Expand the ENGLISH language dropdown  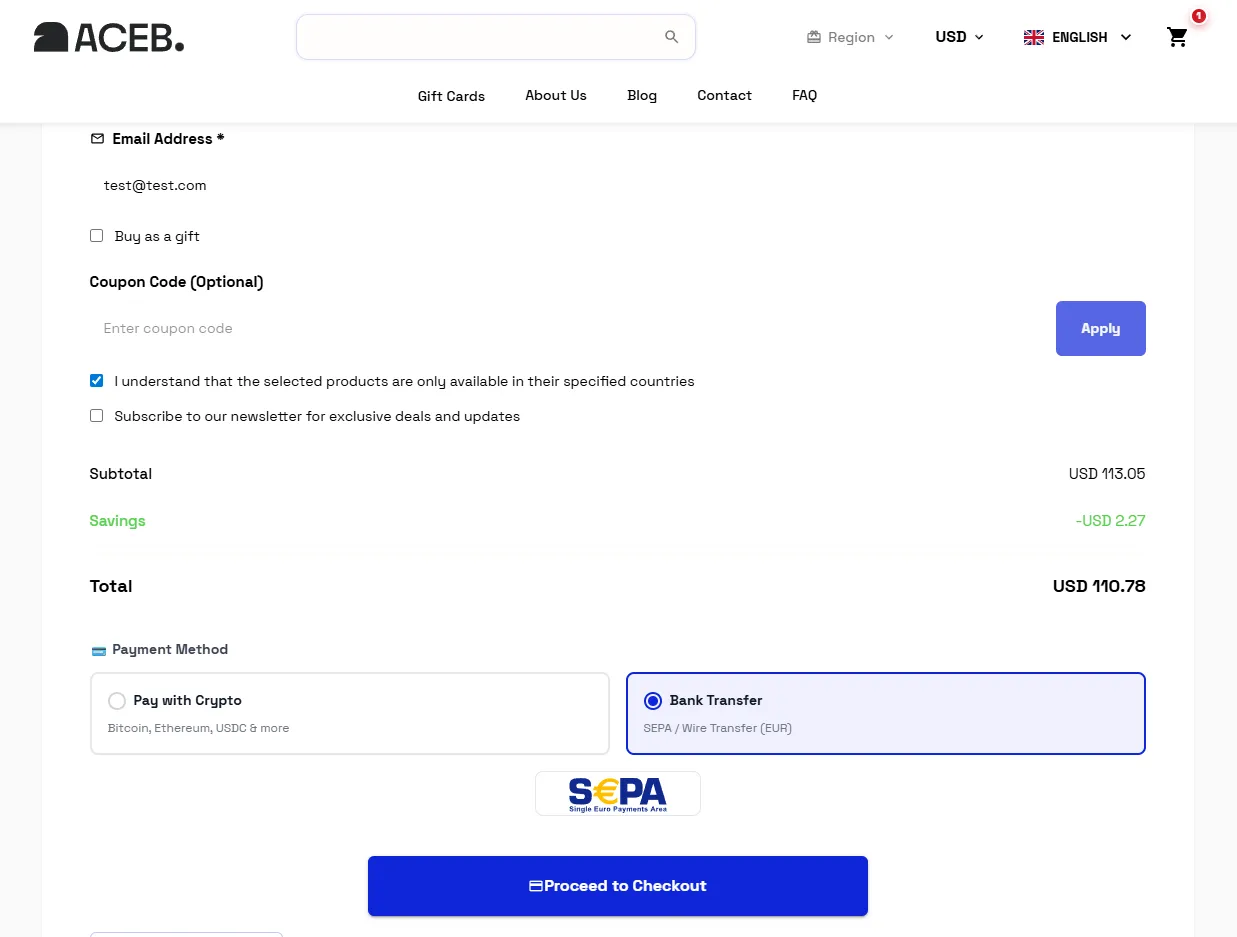(1080, 37)
